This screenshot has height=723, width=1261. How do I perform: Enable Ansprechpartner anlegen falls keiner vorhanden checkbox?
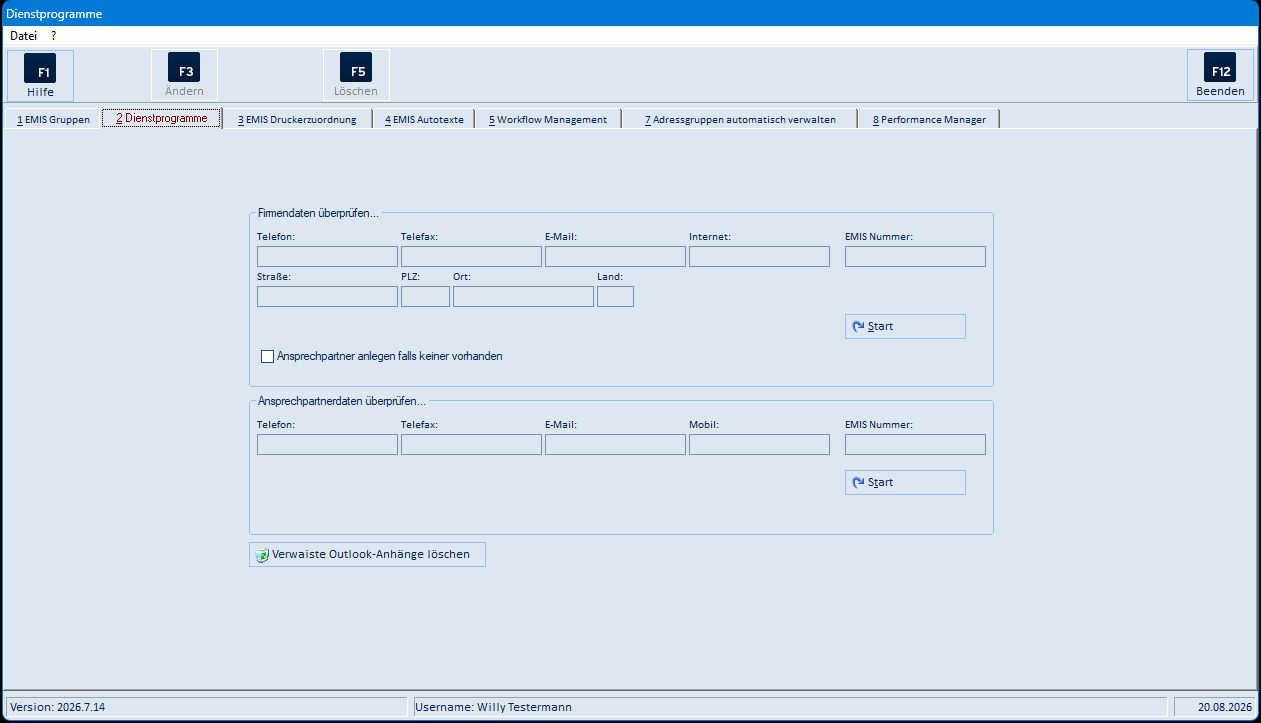coord(267,356)
